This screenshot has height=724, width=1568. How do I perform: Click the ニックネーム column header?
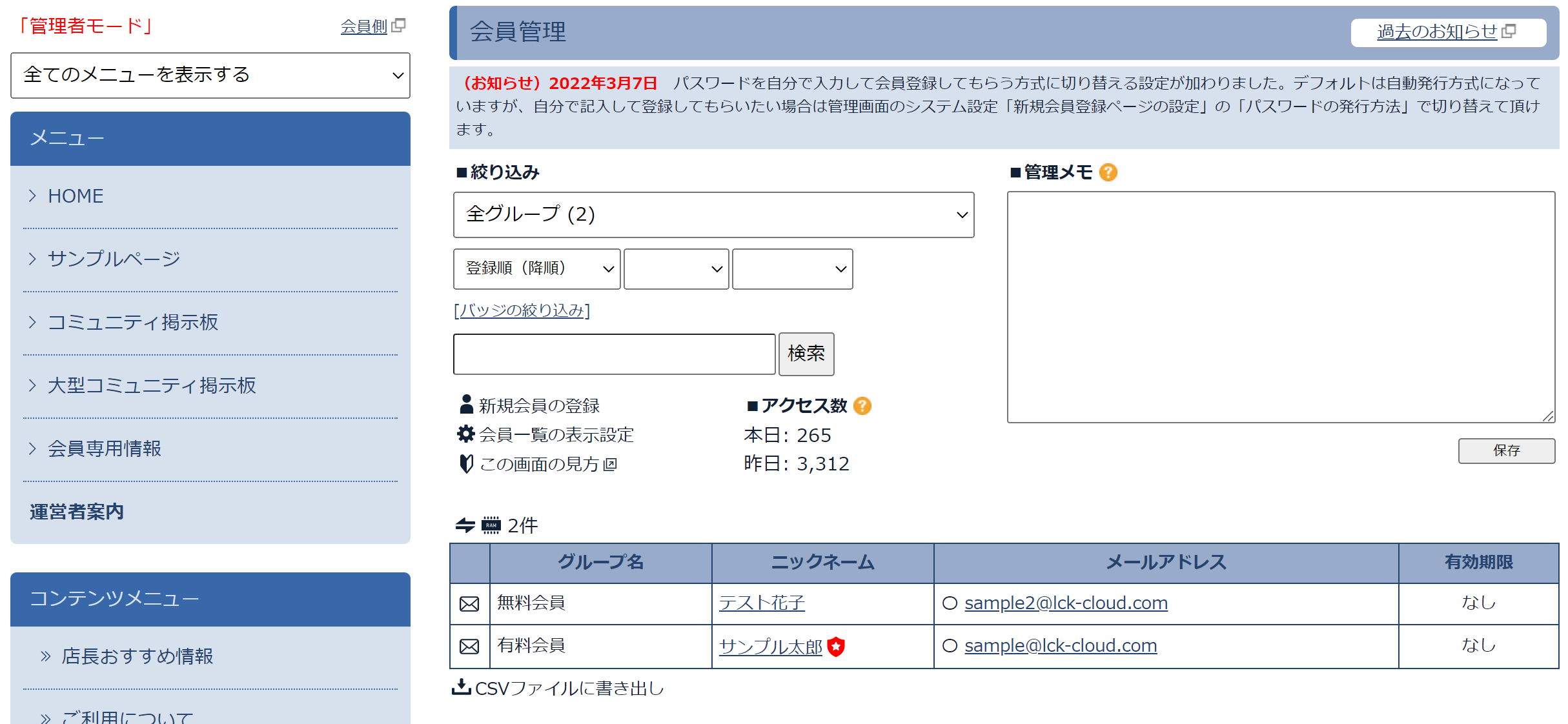click(x=823, y=563)
